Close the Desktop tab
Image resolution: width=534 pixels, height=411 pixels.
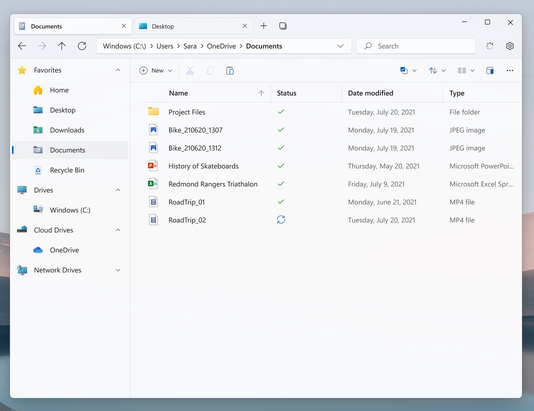(245, 26)
